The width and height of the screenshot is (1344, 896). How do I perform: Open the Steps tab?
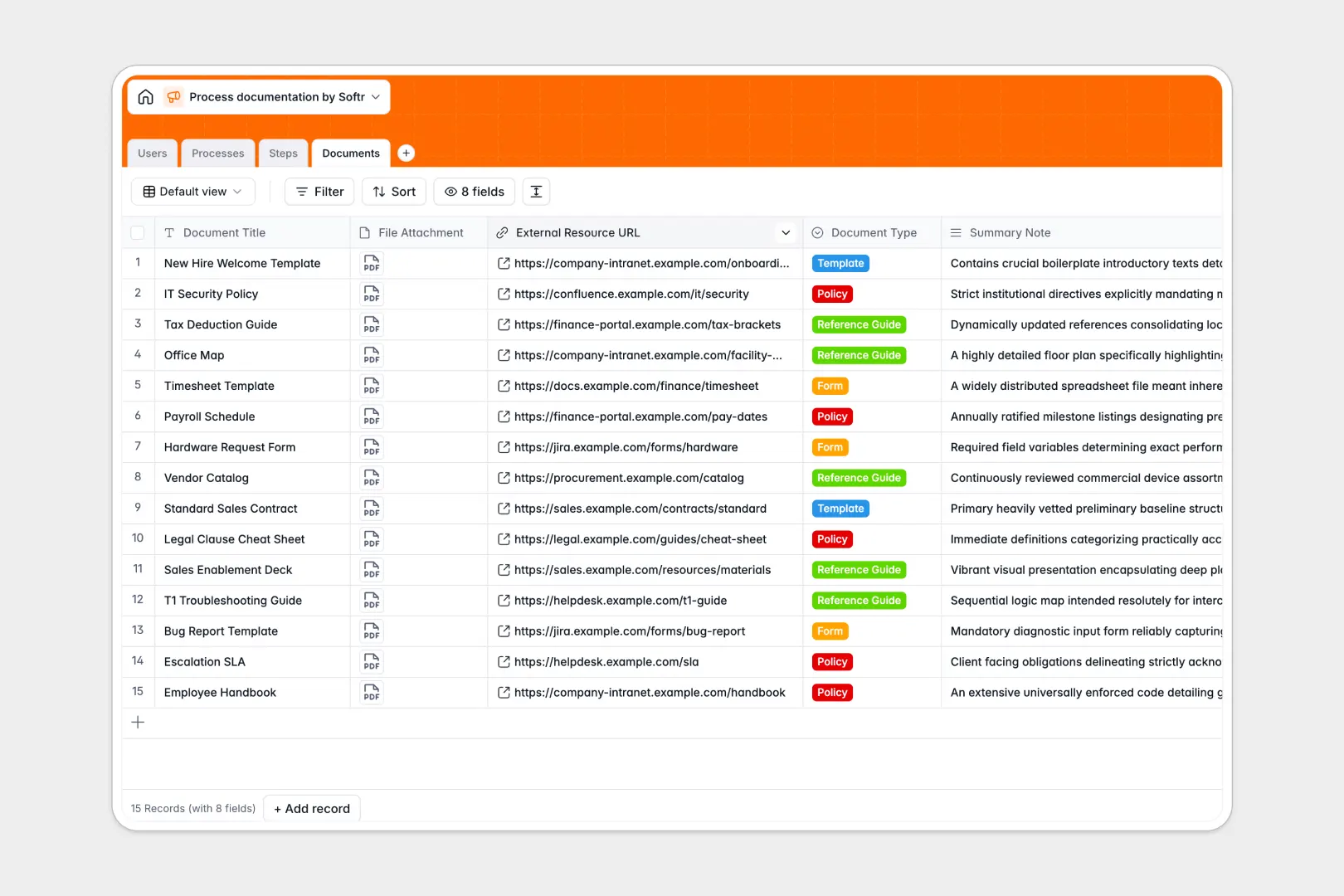pos(283,153)
